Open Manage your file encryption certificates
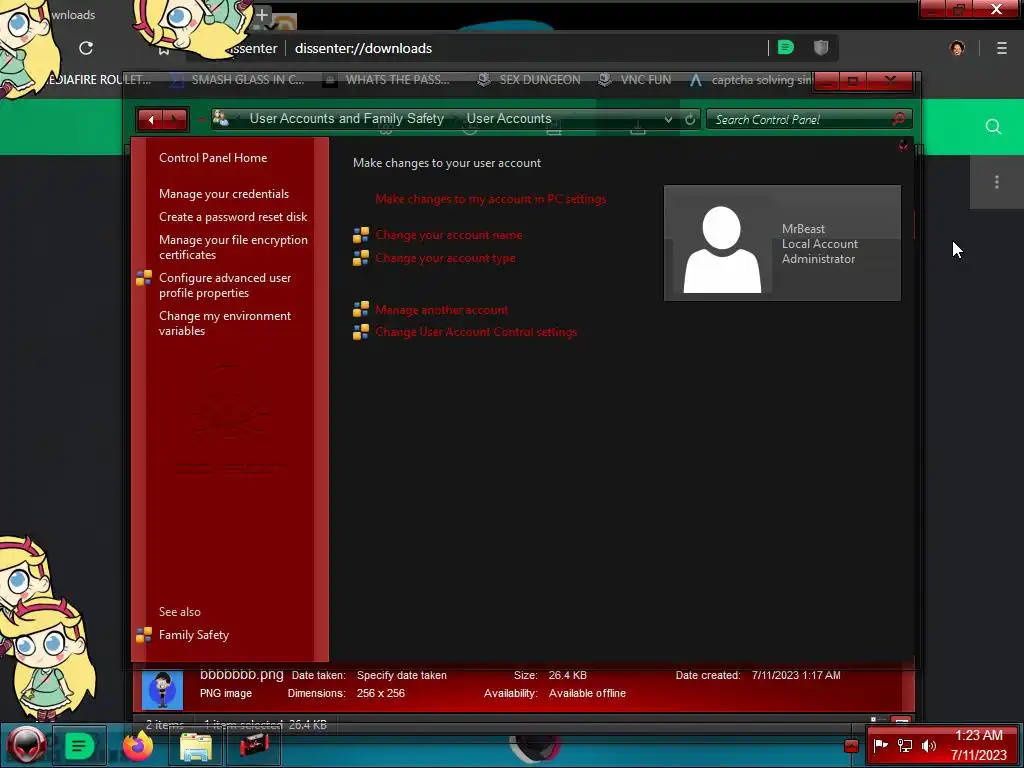This screenshot has height=768, width=1024. 233,247
